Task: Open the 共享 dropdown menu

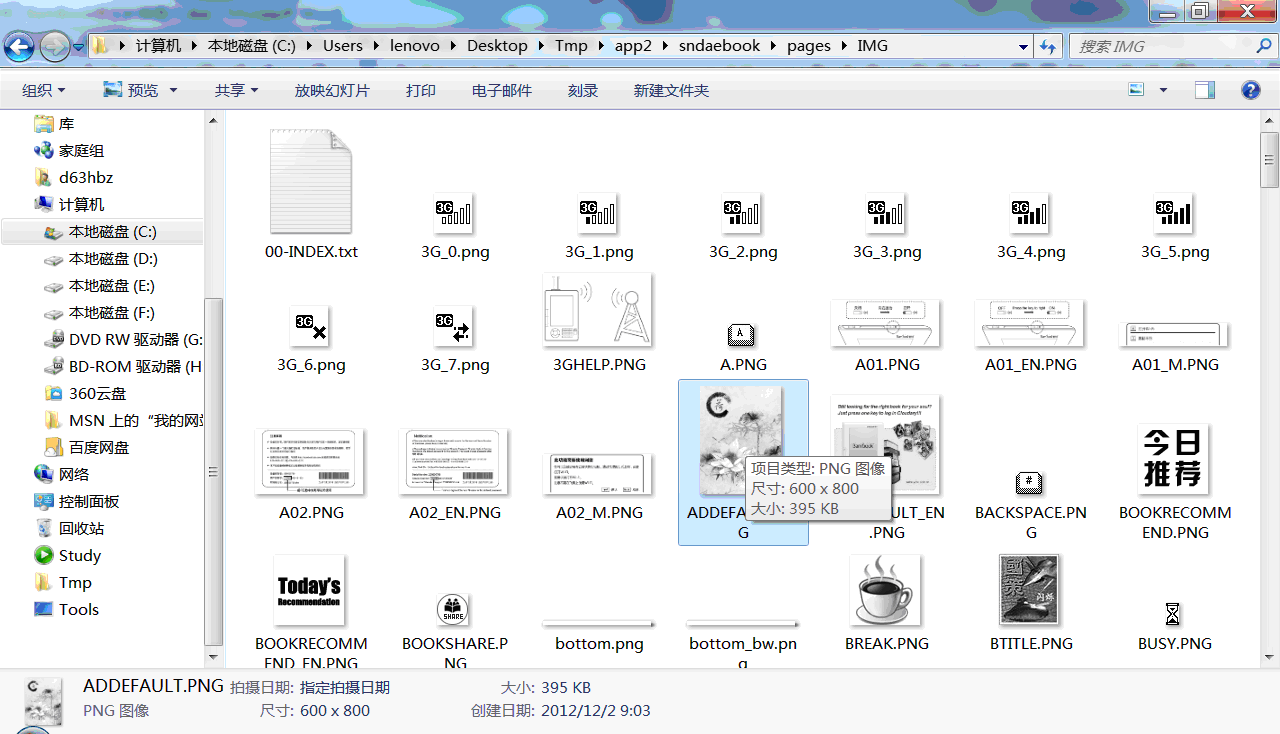Action: point(236,90)
